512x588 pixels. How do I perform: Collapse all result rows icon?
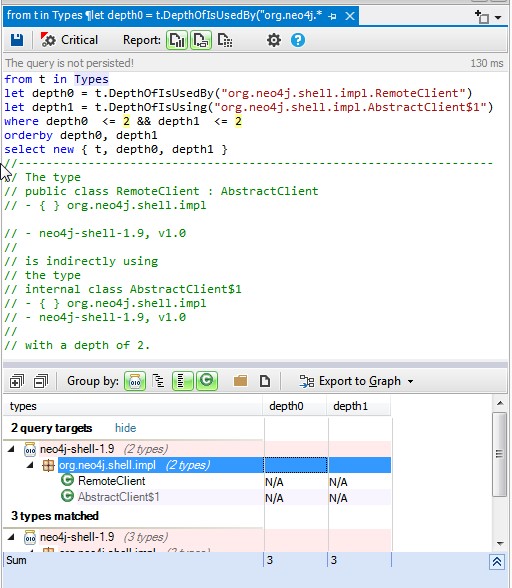pos(41,381)
